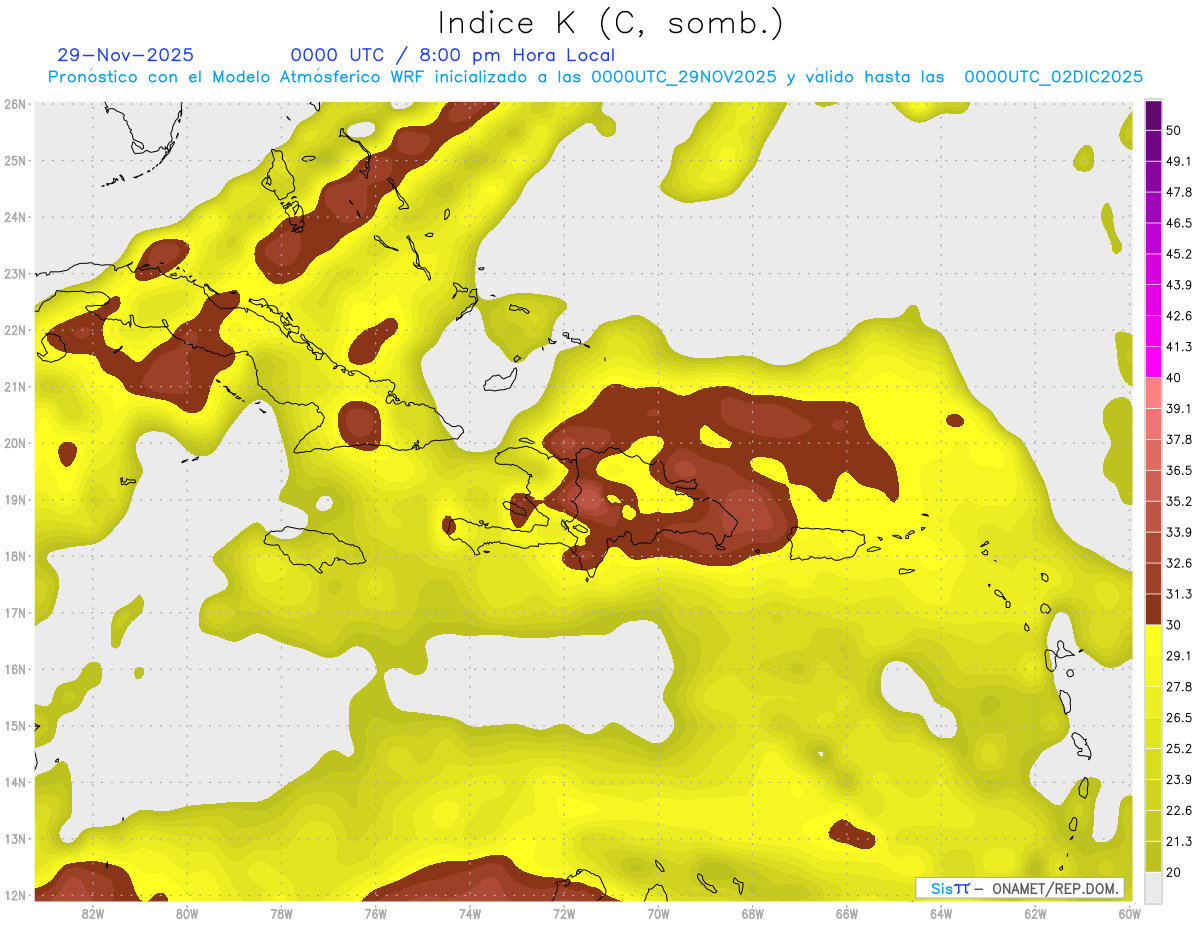Click the "32.6" color scale label
The width and height of the screenshot is (1200, 927).
pos(1179,563)
